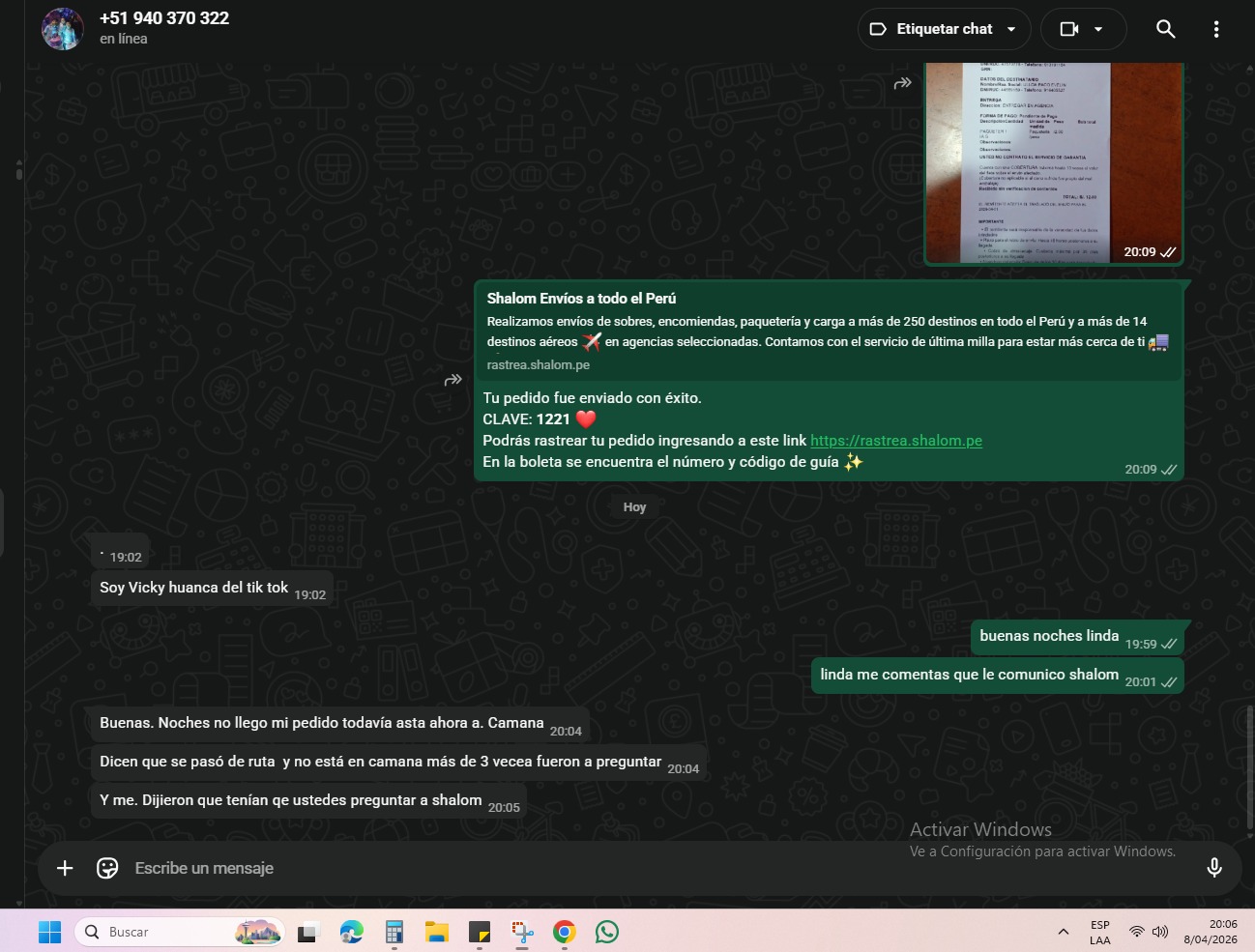Open the https://rastrea.shalom.pe link

point(895,441)
